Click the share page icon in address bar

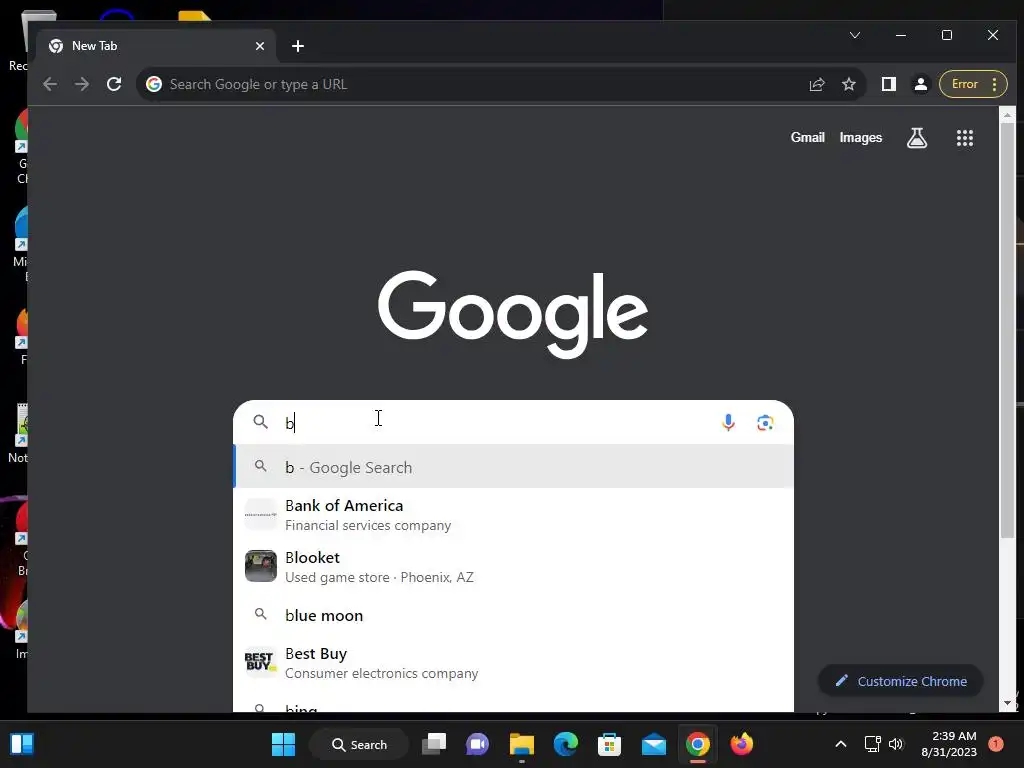816,84
